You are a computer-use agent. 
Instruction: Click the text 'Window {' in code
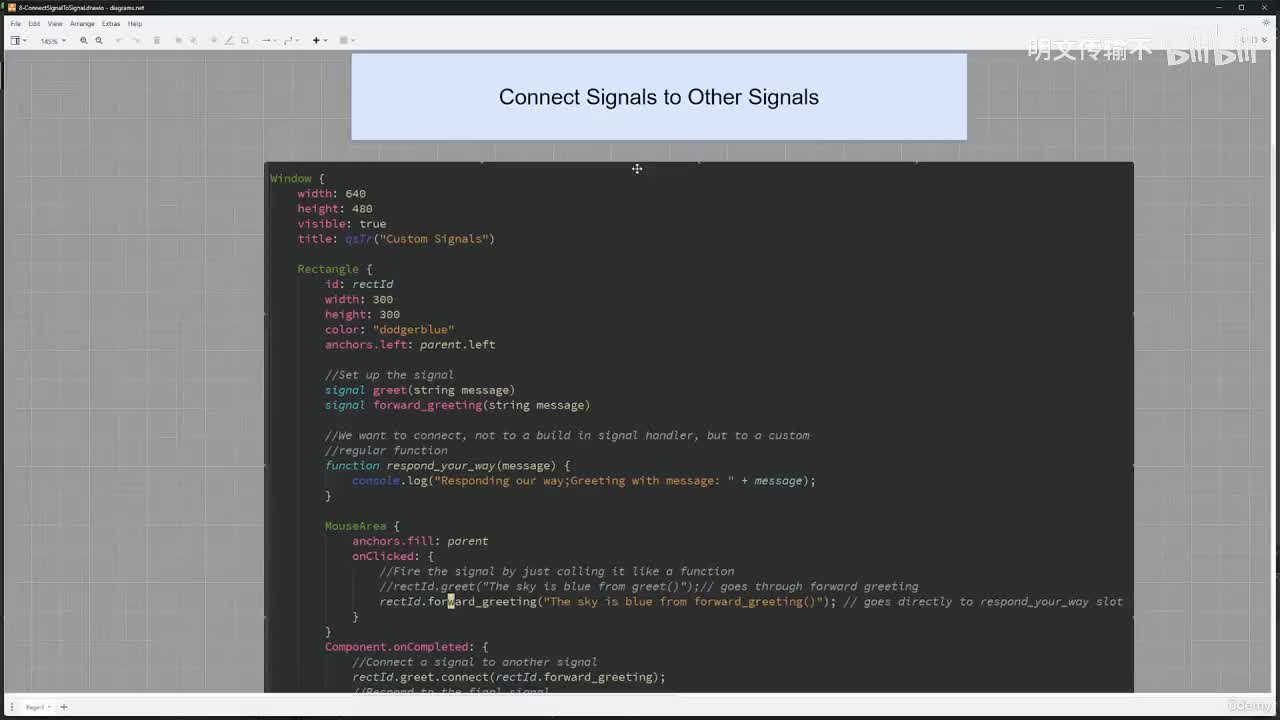tap(297, 179)
